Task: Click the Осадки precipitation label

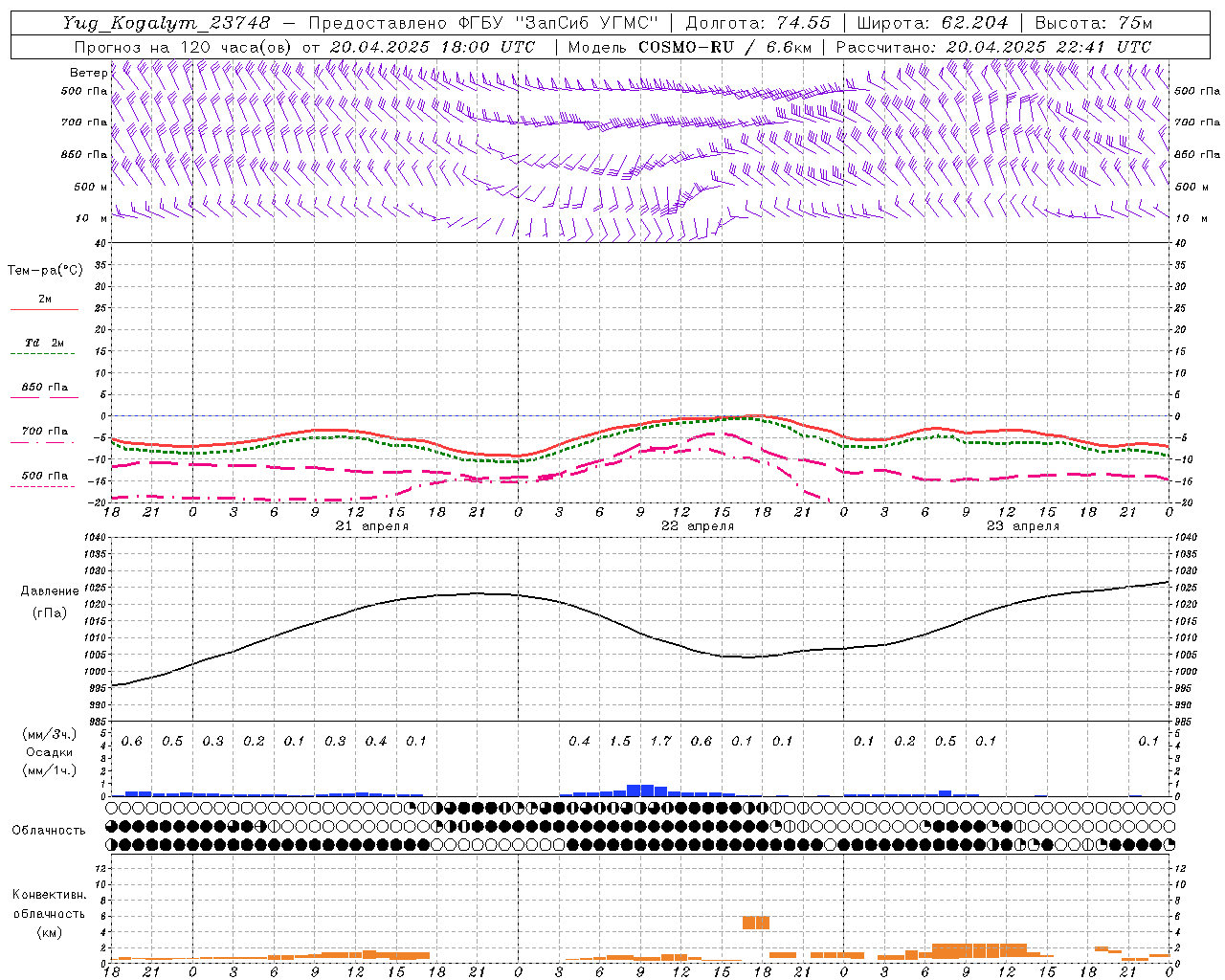Action: point(48,752)
